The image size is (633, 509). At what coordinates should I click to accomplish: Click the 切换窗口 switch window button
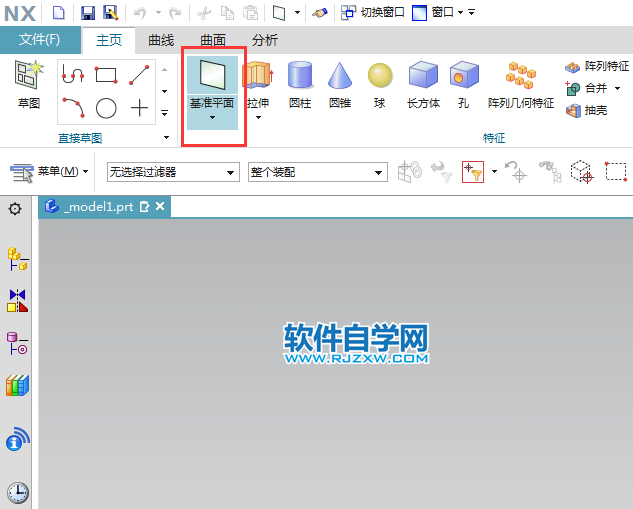coord(372,13)
